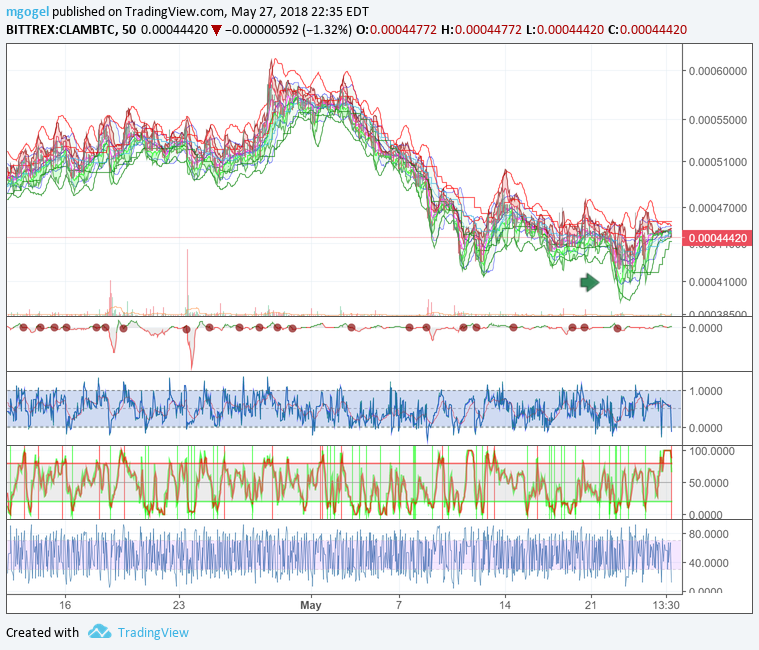Click the 1.0000 indicator scale label
Screen dimensions: 759x650
tap(706, 391)
